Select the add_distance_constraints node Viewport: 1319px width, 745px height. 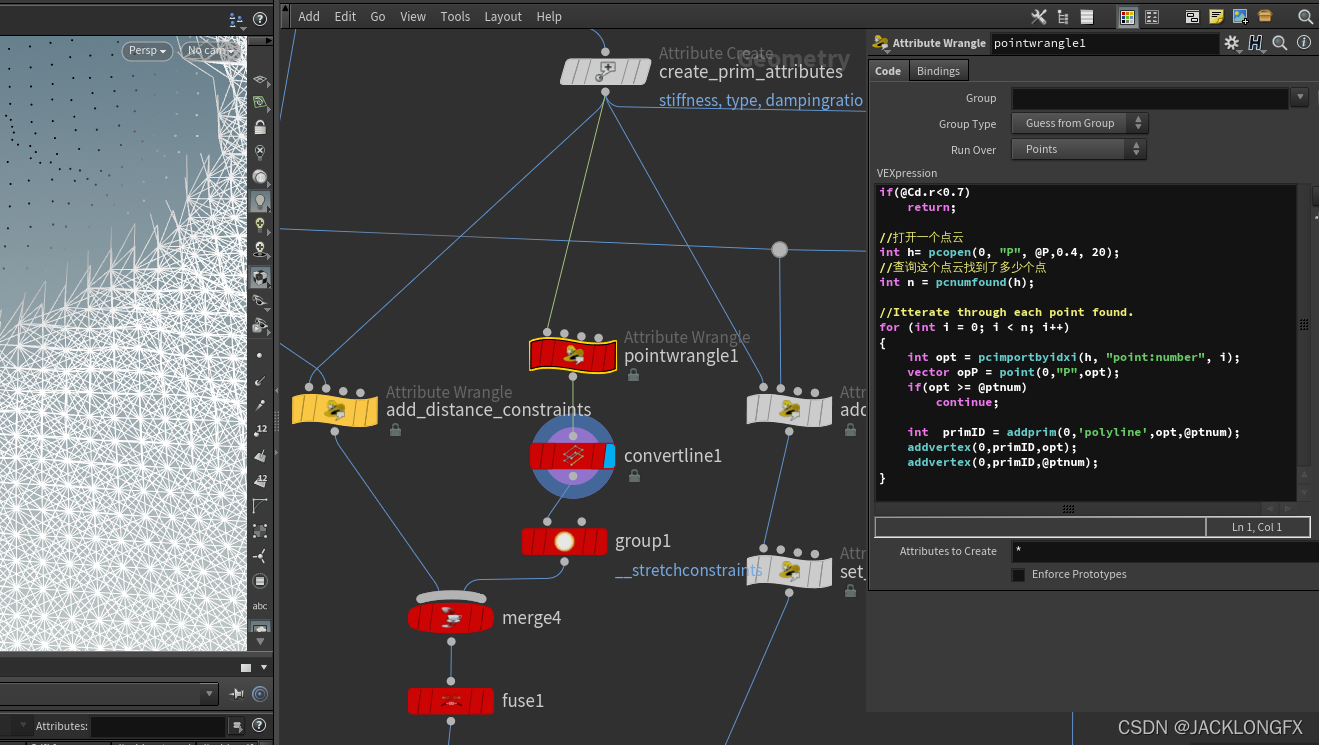coord(335,410)
